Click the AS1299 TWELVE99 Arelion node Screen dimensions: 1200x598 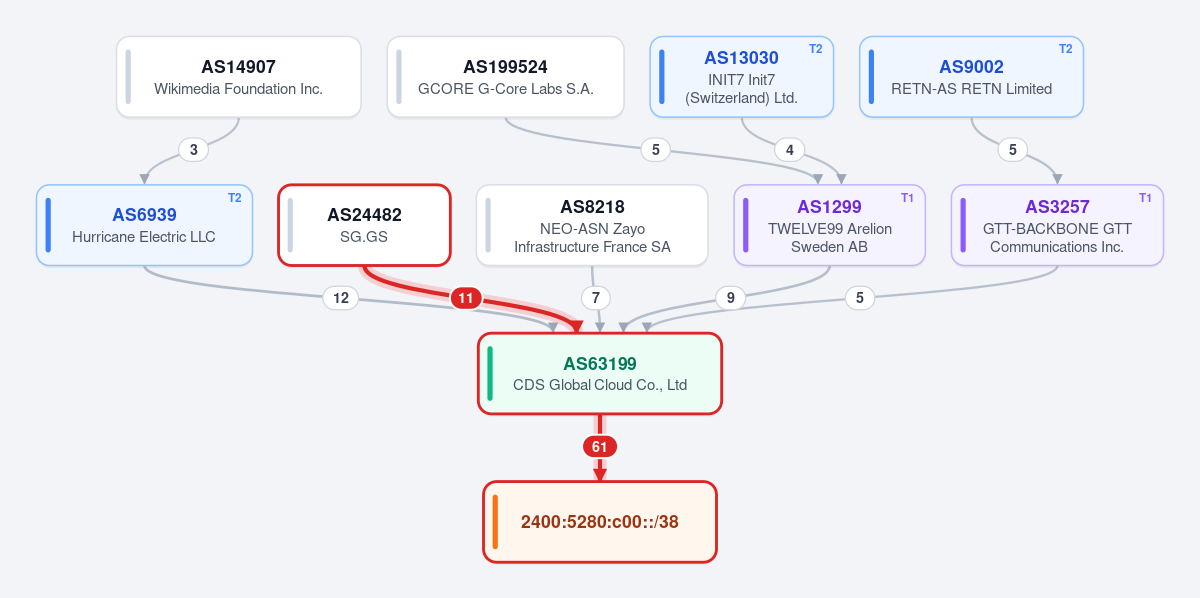click(x=829, y=225)
